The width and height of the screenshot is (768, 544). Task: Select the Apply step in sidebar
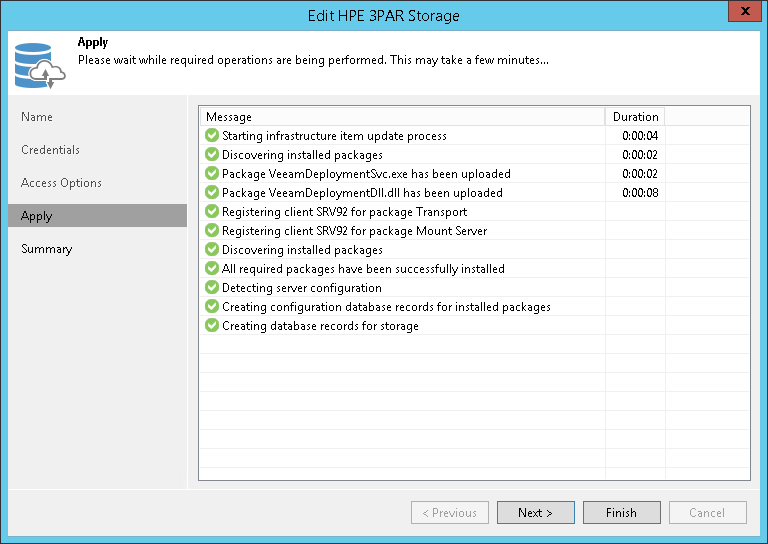click(x=37, y=216)
